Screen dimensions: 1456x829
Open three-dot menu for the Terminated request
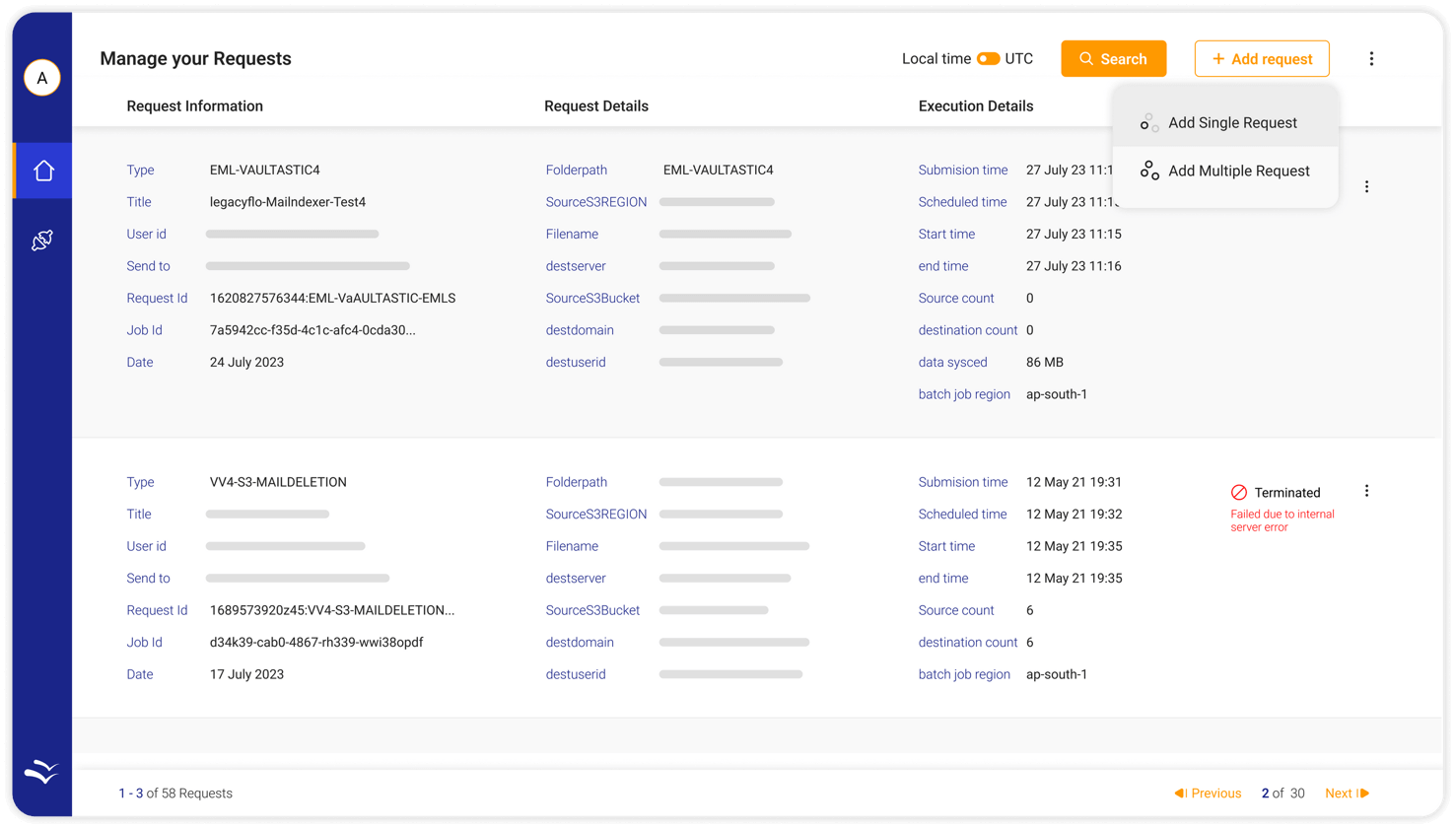[x=1366, y=491]
